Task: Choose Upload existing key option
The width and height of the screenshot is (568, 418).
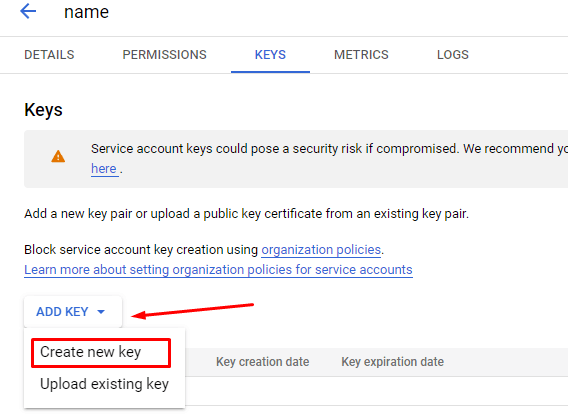Action: coord(104,384)
